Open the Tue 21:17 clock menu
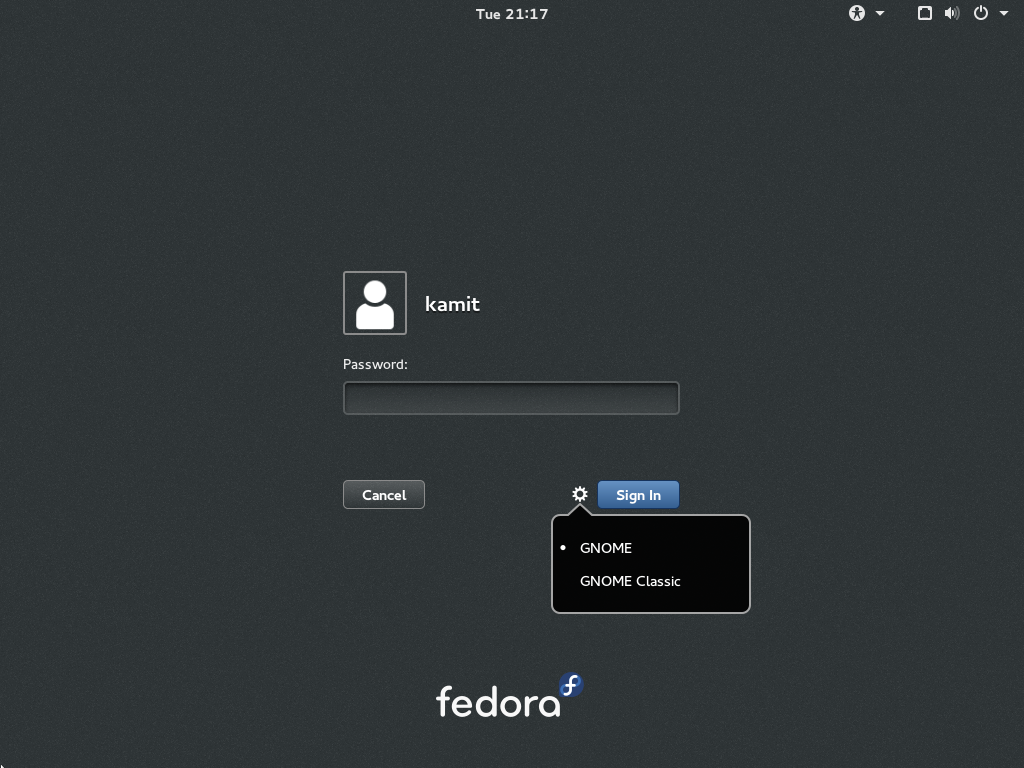 tap(511, 13)
